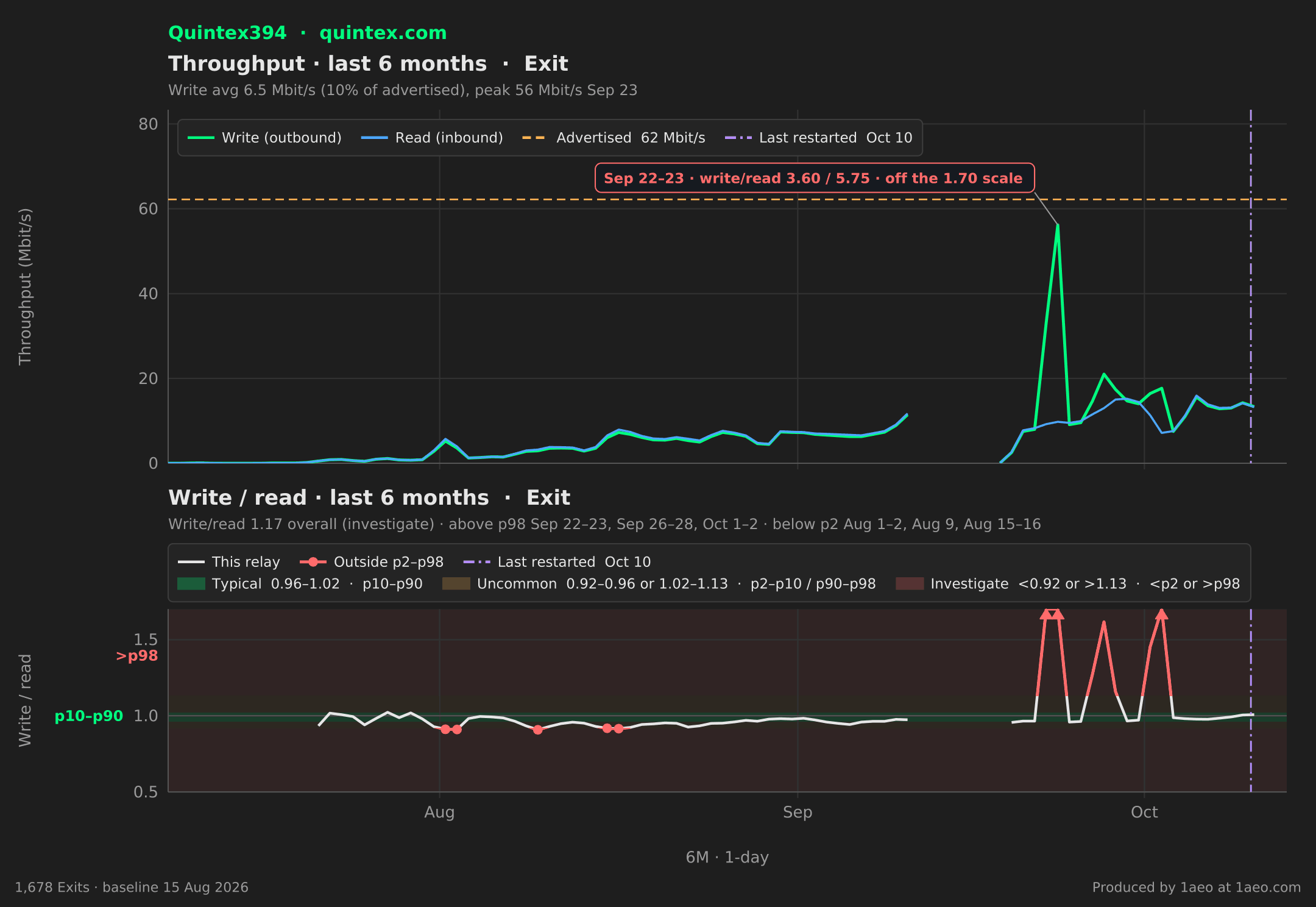Click the Sep x-axis label
The width and height of the screenshot is (1316, 907).
pyautogui.click(x=798, y=812)
